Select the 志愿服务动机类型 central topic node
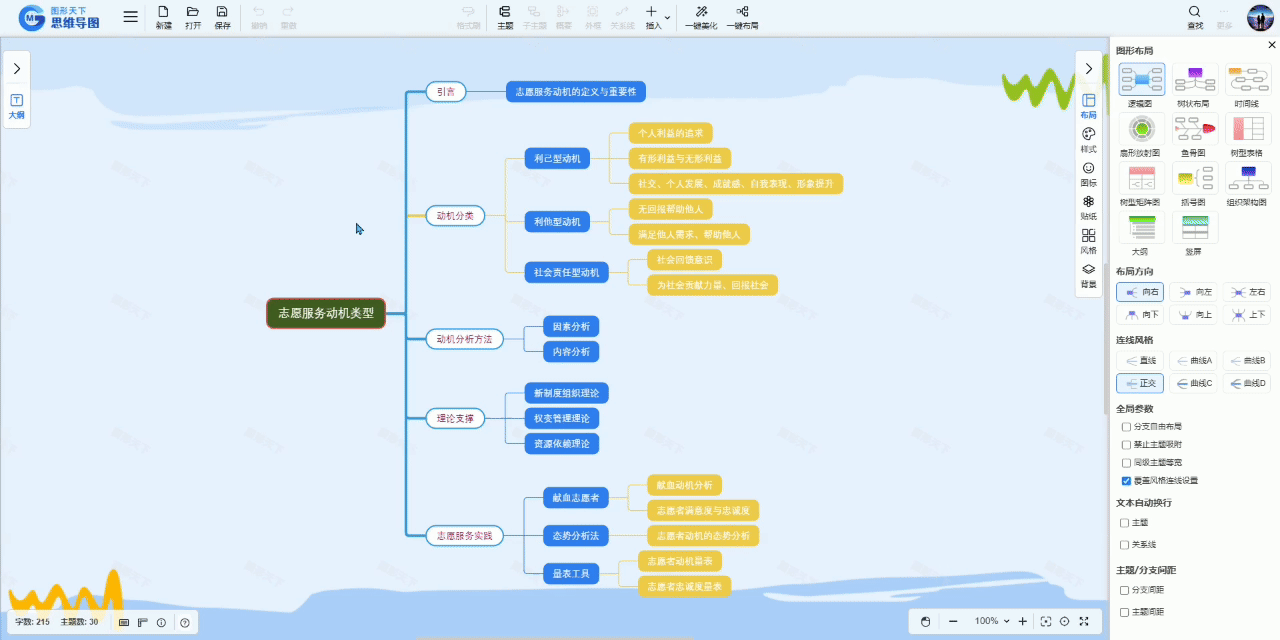 [326, 313]
